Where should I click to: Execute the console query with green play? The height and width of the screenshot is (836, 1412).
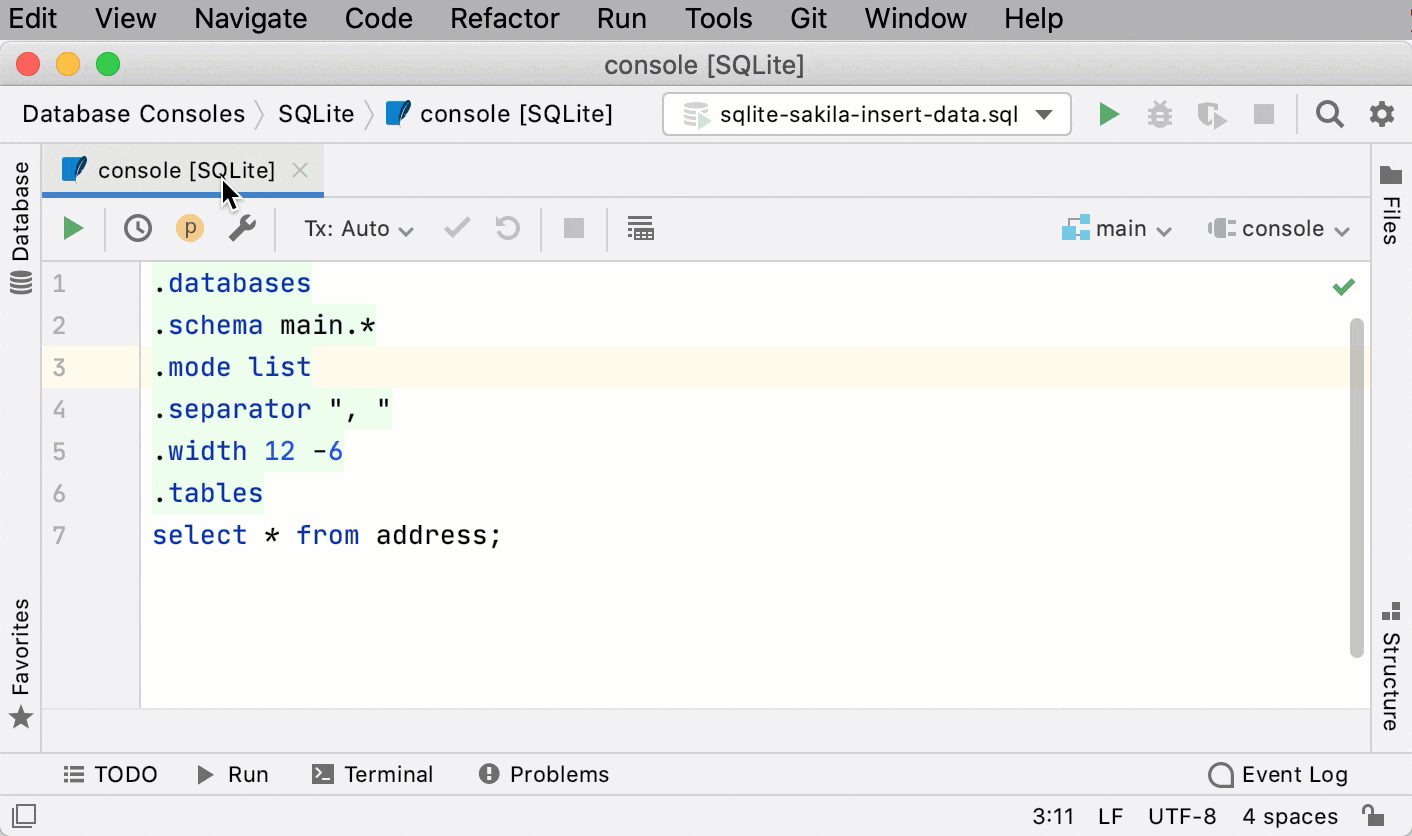73,228
